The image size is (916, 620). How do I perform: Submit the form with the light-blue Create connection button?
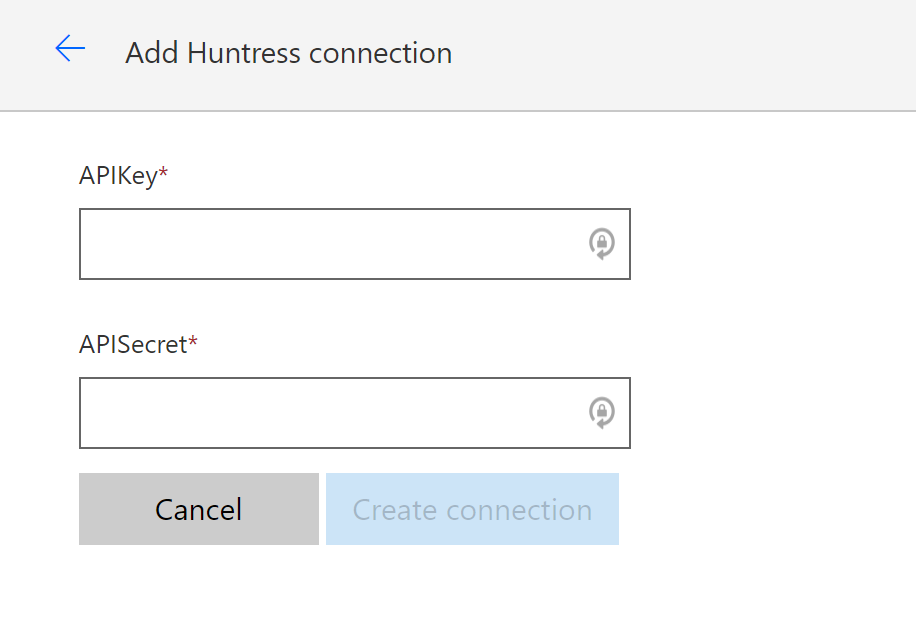click(472, 510)
